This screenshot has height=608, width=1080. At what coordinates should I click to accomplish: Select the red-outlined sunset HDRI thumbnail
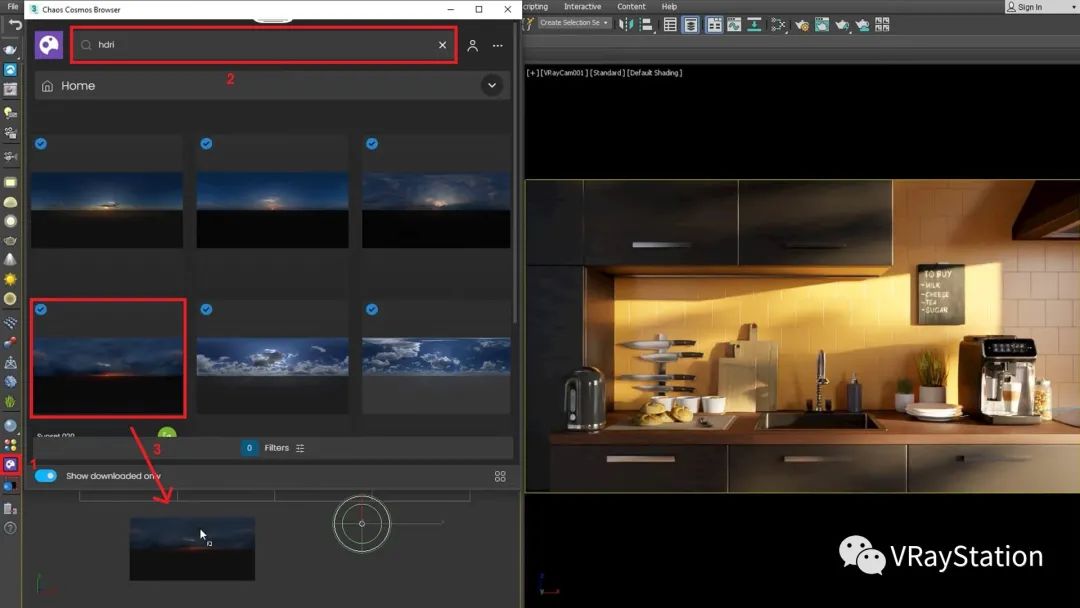(x=107, y=358)
